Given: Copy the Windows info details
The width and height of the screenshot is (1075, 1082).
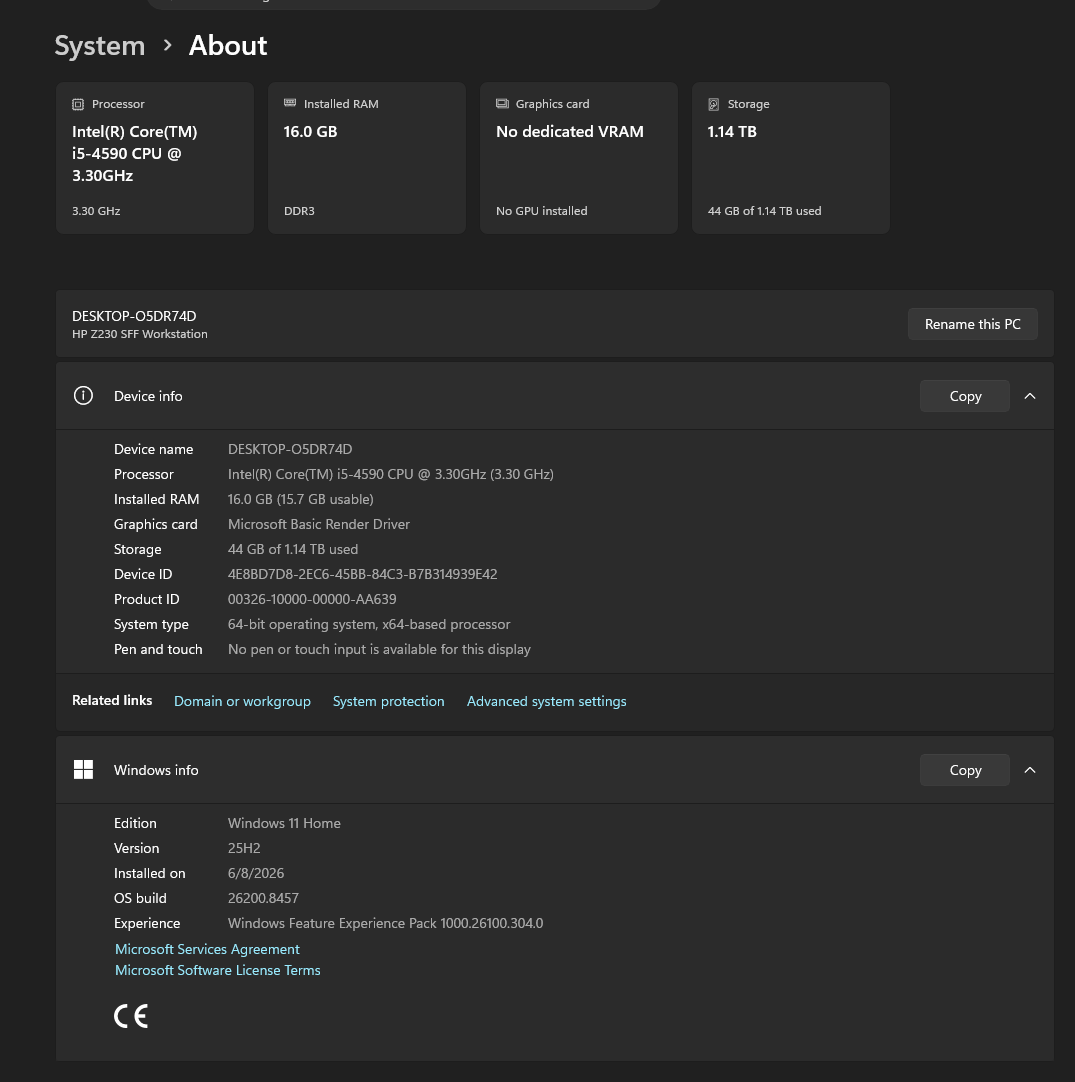Looking at the screenshot, I should click(x=965, y=770).
